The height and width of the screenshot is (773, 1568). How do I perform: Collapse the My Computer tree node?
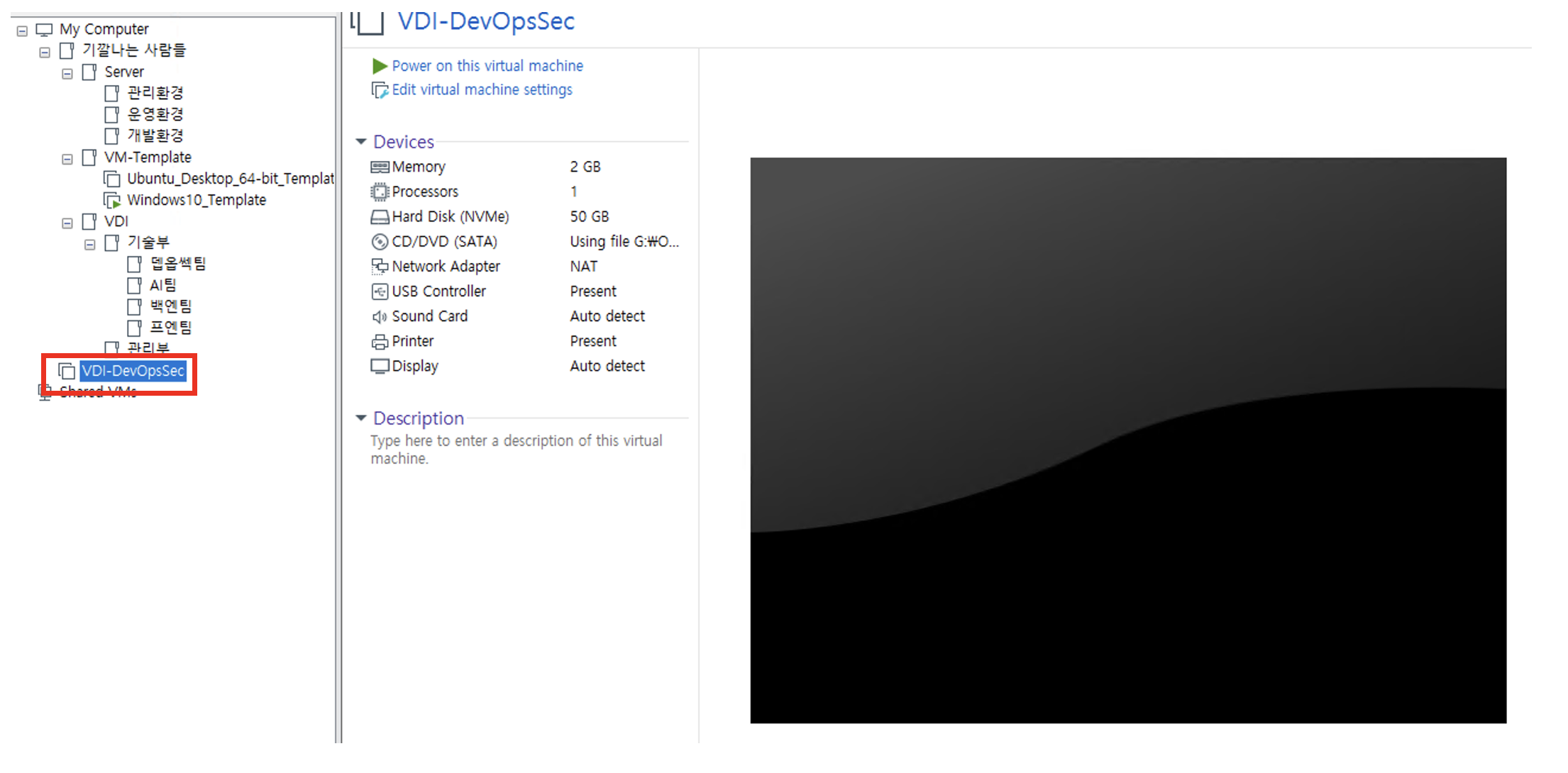[x=22, y=30]
